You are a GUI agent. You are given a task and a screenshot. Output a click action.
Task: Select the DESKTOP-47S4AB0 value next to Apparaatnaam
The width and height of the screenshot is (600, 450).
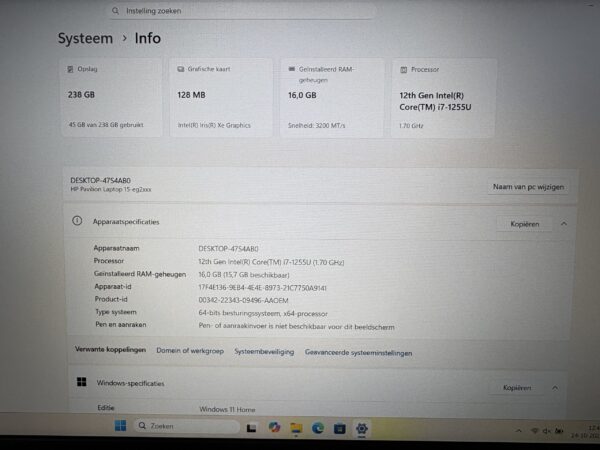point(228,249)
